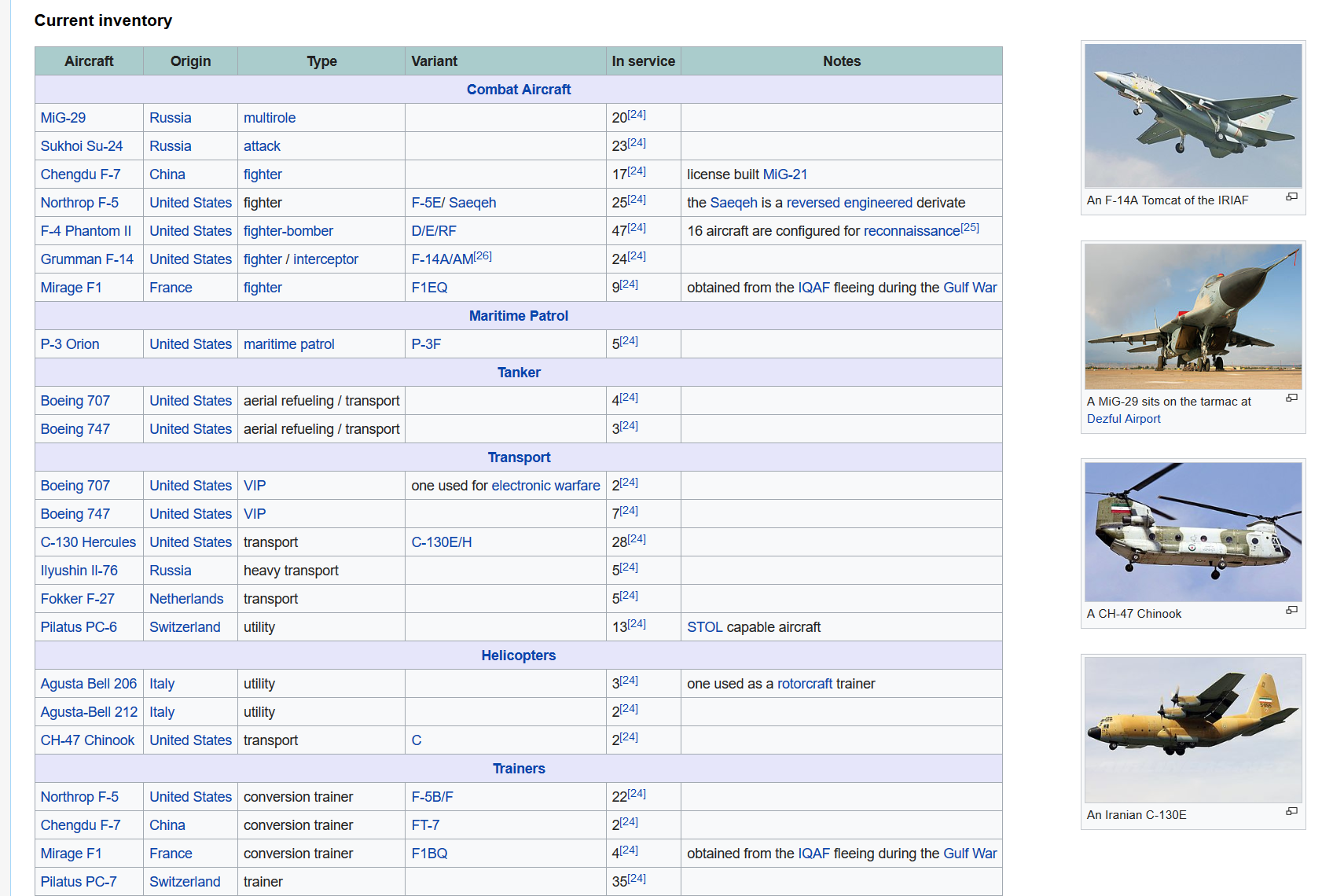Open Boeing 747 link in Transport section

75,514
